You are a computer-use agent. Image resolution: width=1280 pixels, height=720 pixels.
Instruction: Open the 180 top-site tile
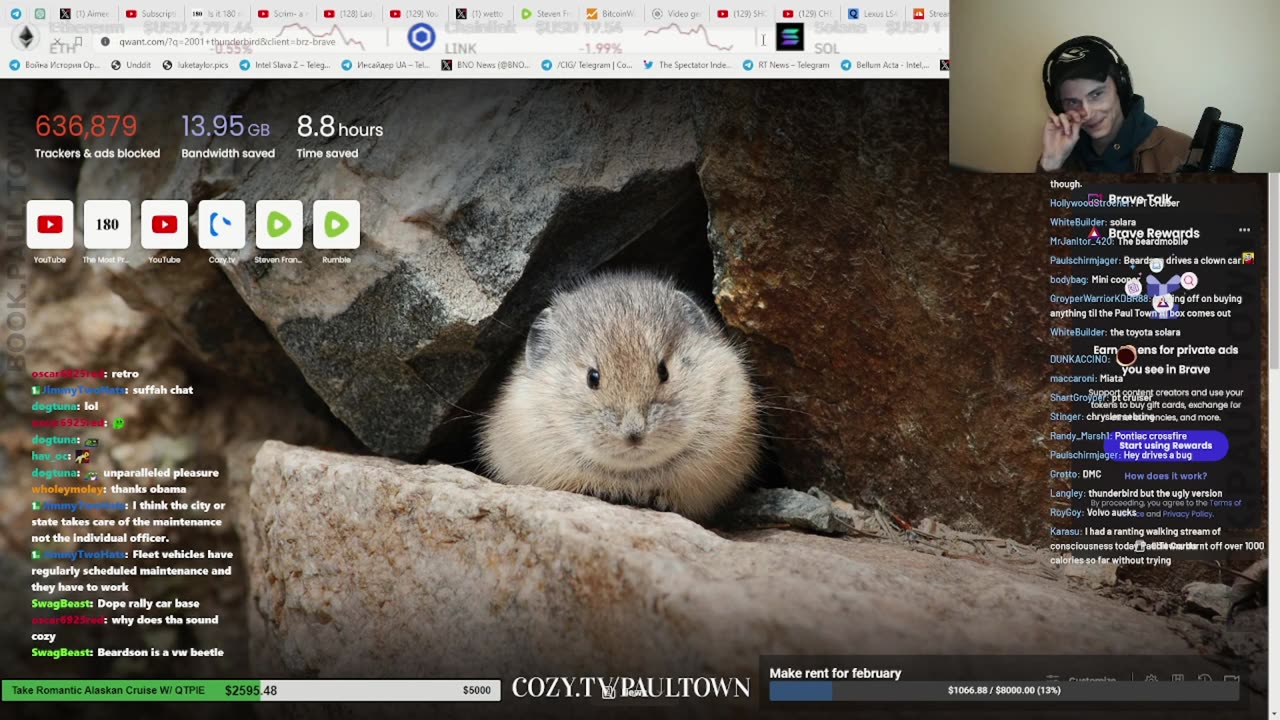point(107,224)
